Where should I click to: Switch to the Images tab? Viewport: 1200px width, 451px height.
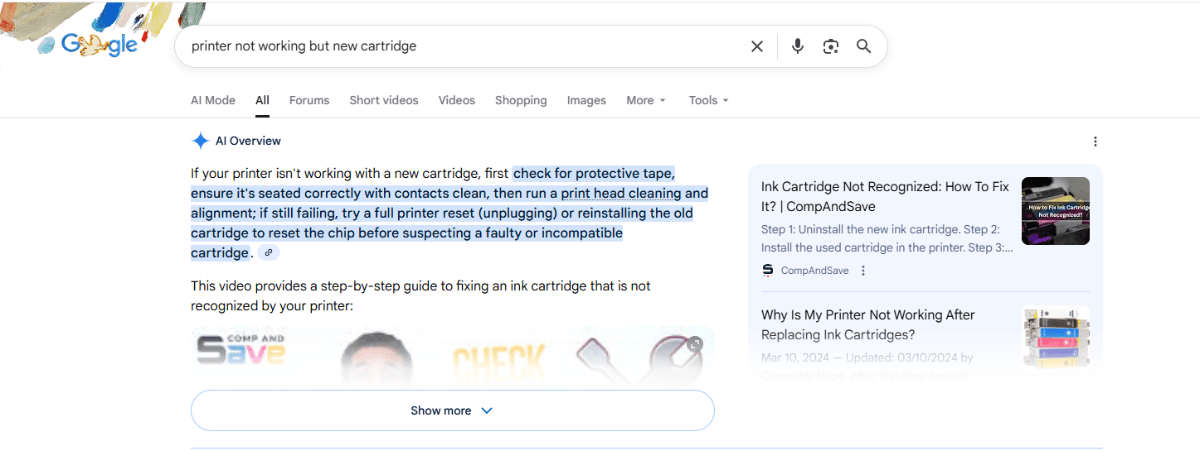pyautogui.click(x=586, y=100)
